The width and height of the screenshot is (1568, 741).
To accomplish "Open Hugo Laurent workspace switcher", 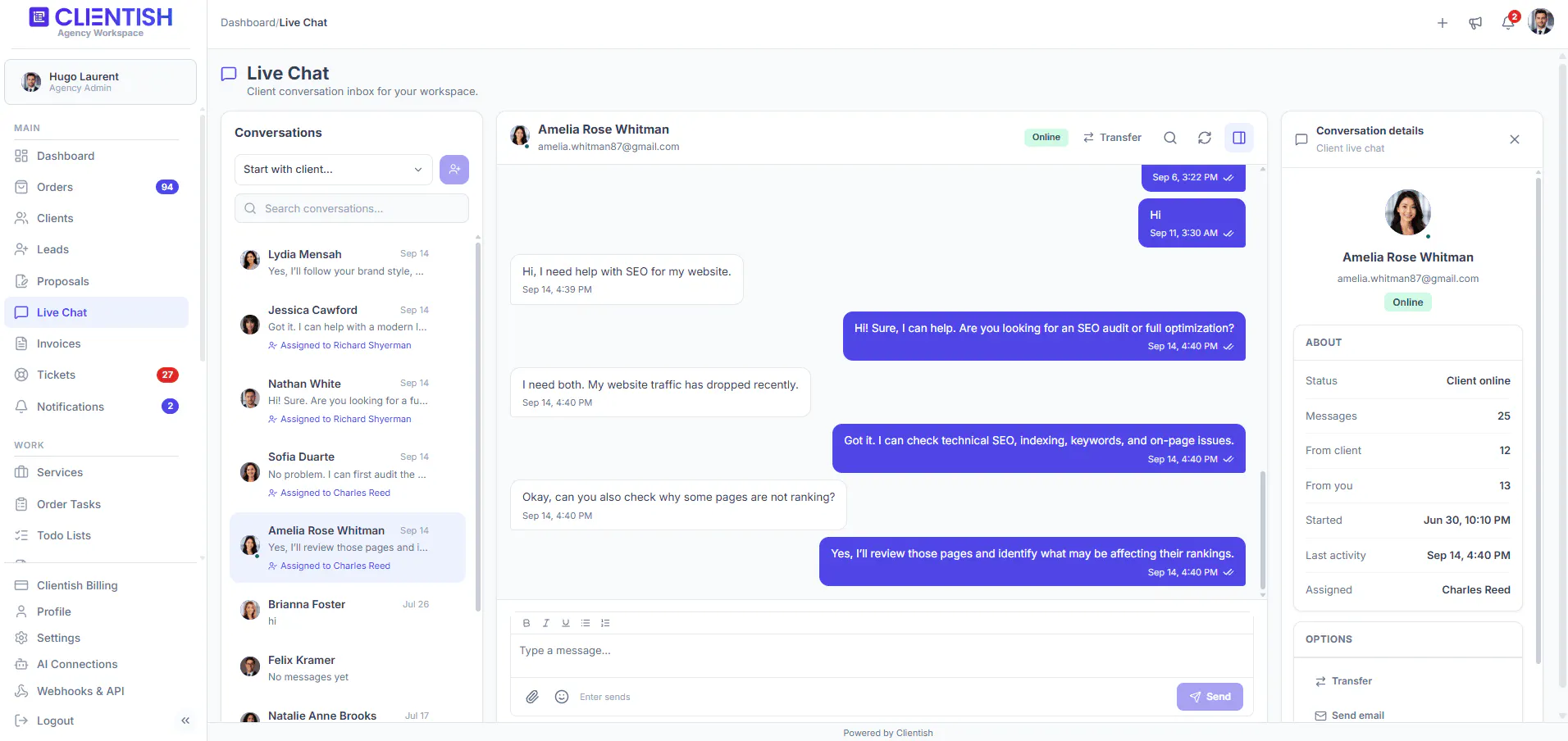I will pyautogui.click(x=100, y=82).
